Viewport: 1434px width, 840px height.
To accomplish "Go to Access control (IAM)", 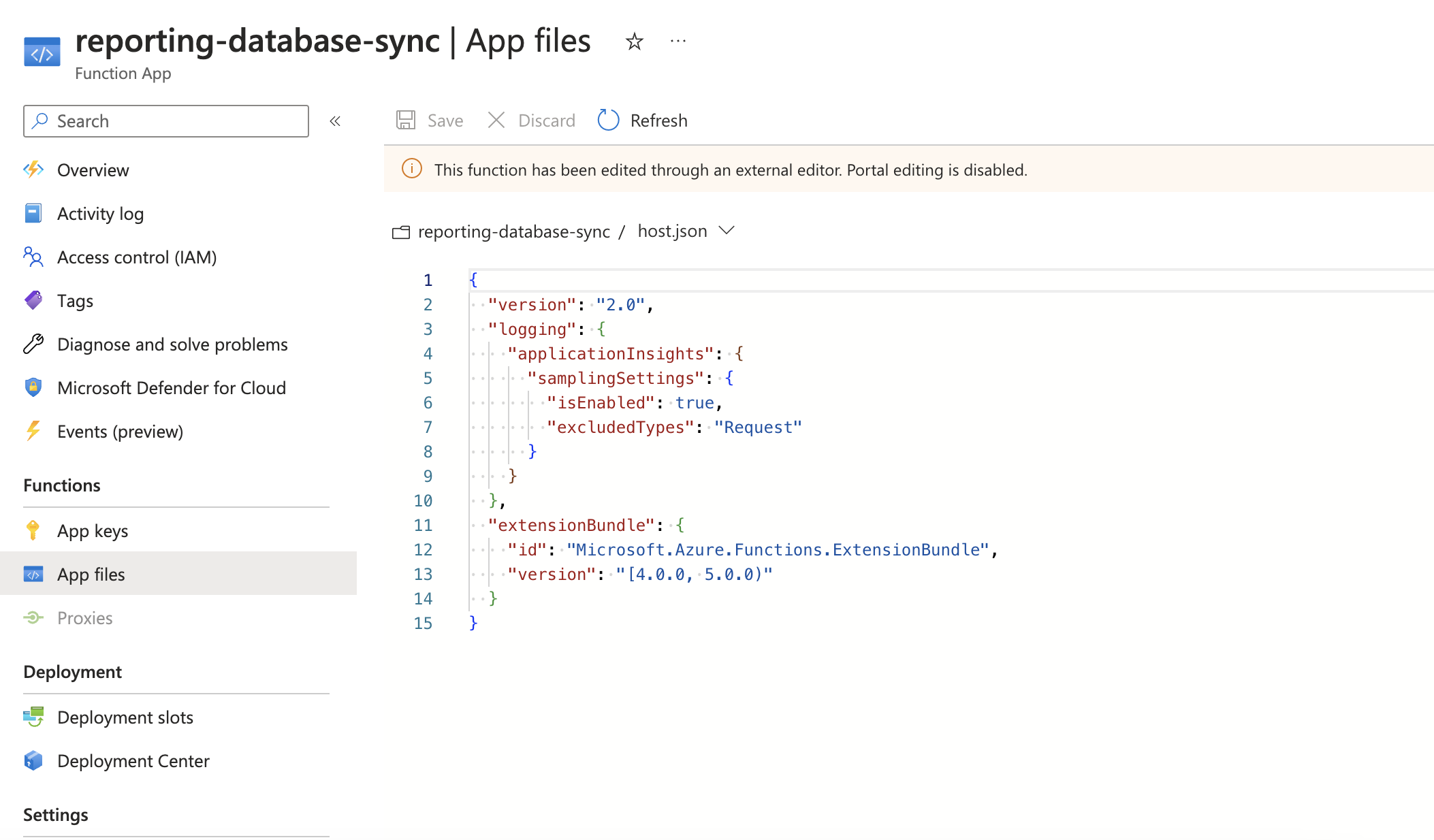I will (x=136, y=257).
